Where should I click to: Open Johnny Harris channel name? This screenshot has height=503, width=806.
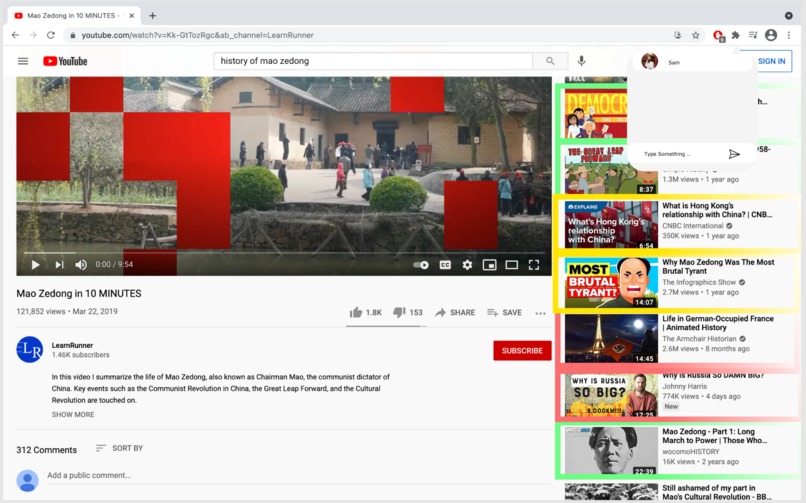[x=684, y=386]
